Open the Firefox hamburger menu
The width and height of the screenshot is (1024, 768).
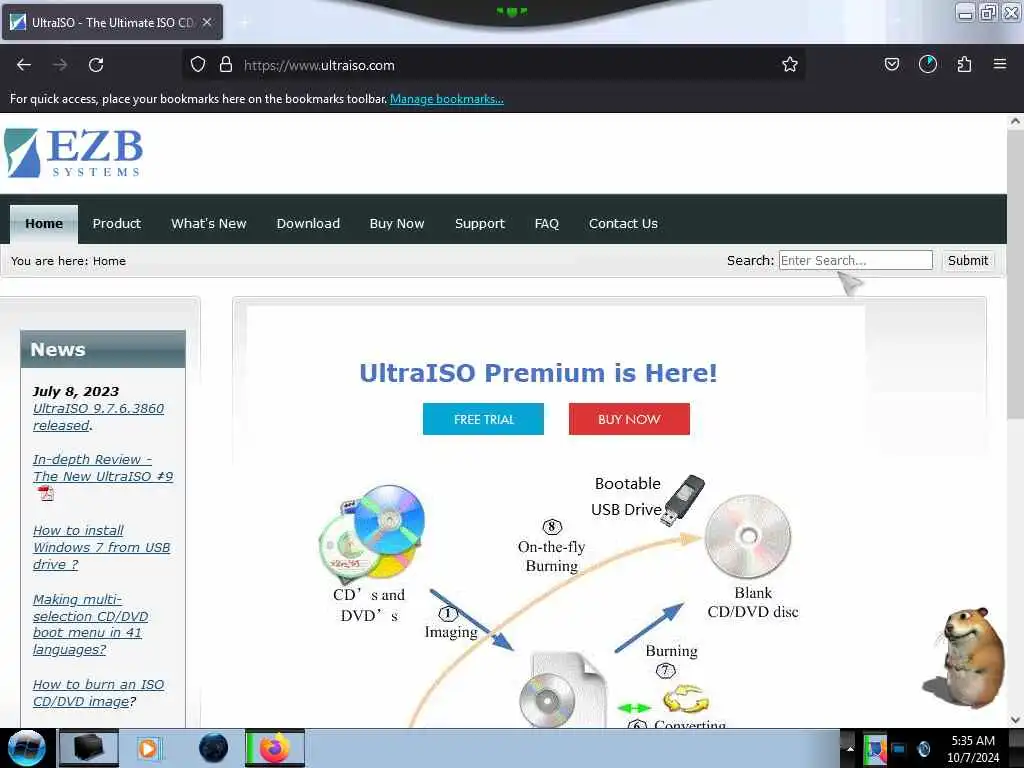(999, 64)
